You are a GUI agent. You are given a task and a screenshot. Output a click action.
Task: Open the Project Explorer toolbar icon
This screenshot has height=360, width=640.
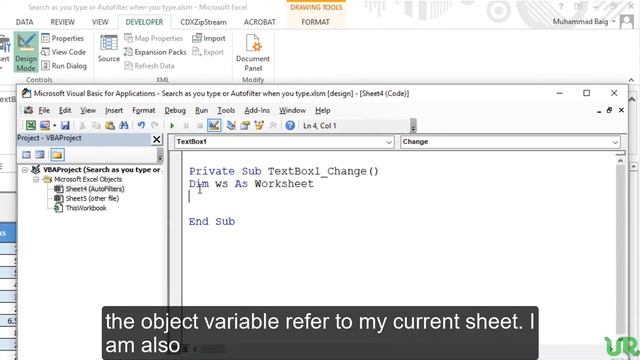[231, 125]
